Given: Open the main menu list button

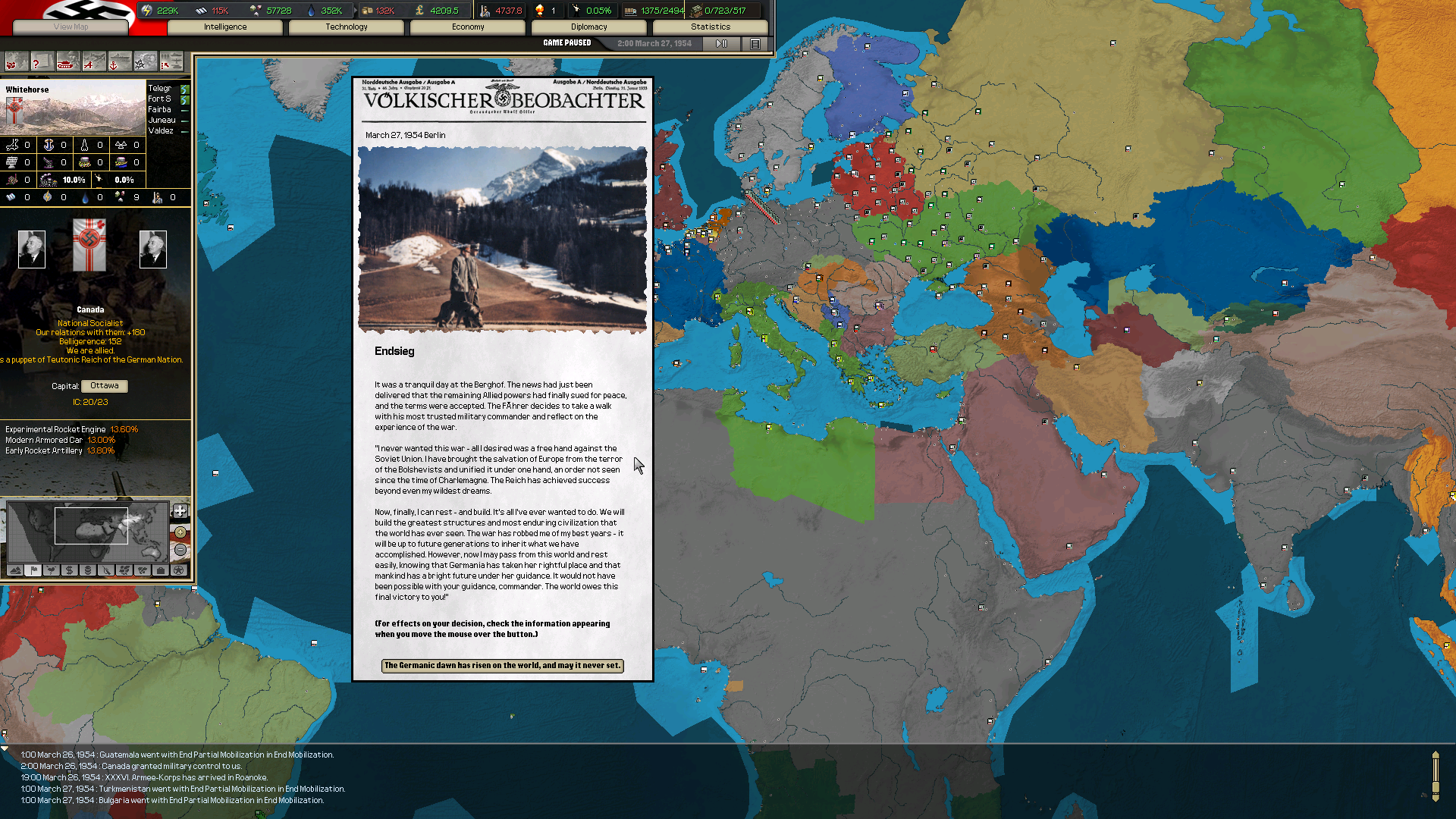Looking at the screenshot, I should pos(755,44).
